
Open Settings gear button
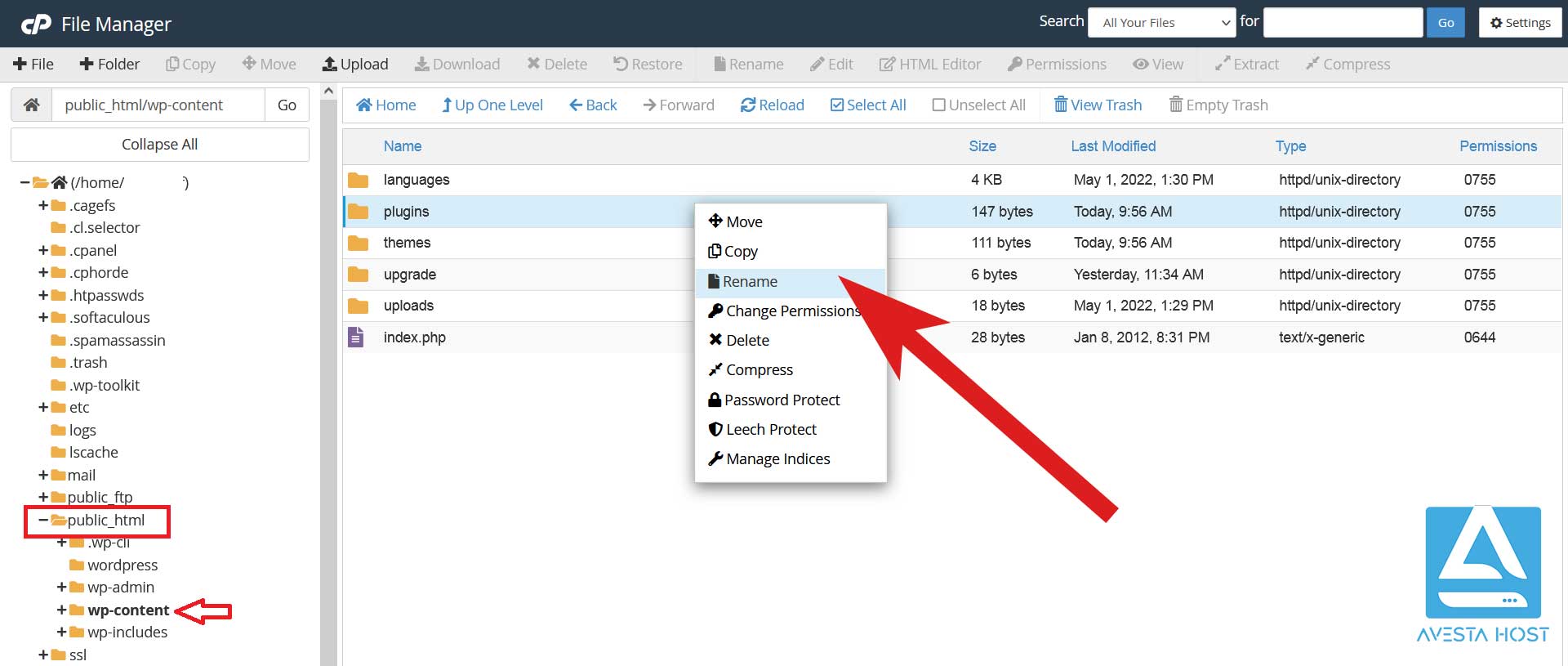point(1520,22)
